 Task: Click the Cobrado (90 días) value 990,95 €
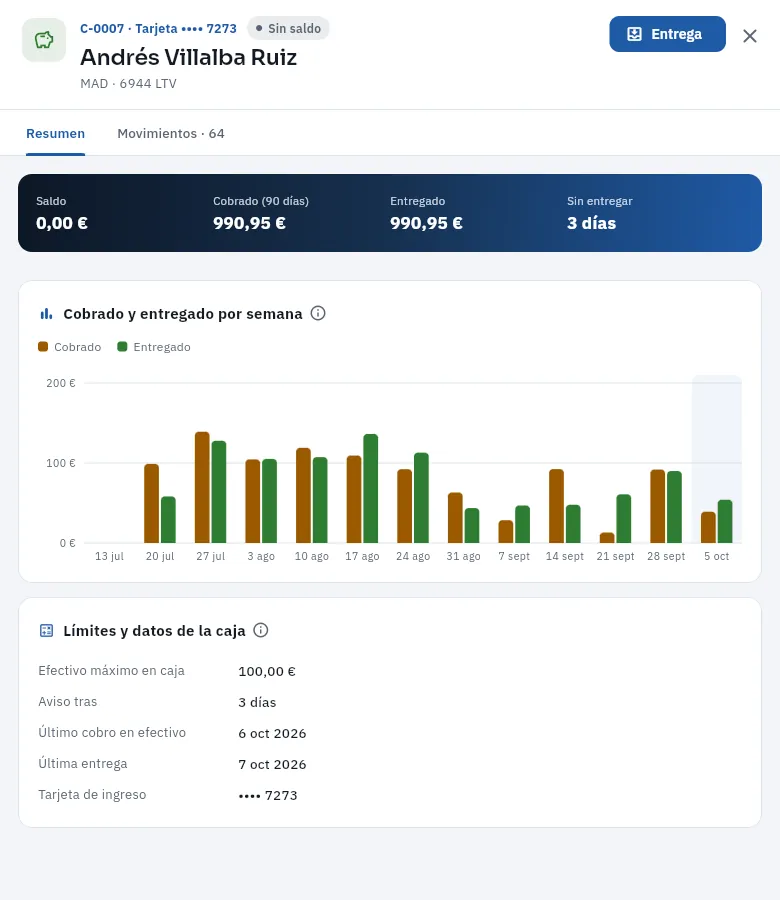click(x=249, y=223)
